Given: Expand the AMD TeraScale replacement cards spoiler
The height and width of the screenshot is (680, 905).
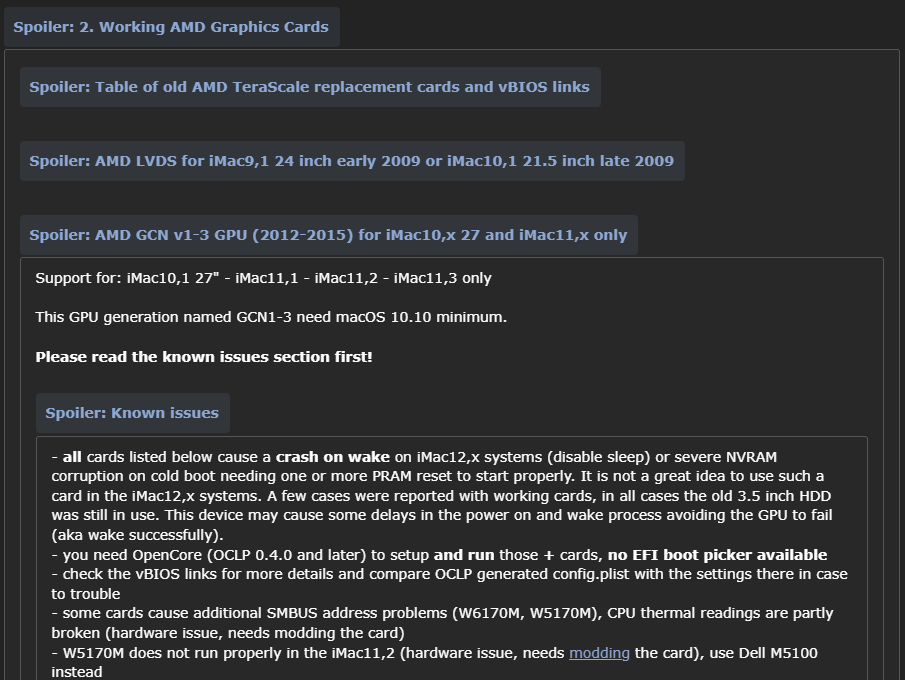Looking at the screenshot, I should (309, 87).
